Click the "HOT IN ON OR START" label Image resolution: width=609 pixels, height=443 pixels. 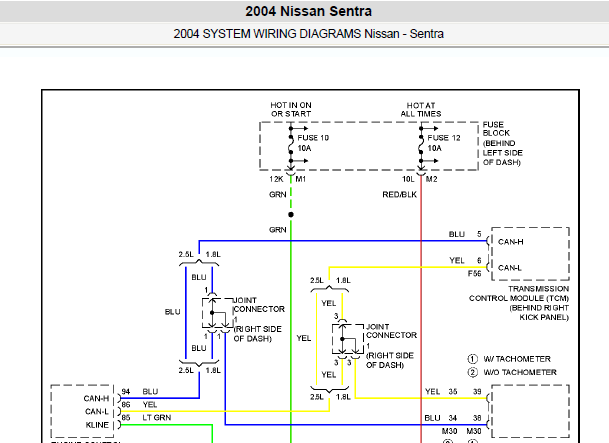291,109
